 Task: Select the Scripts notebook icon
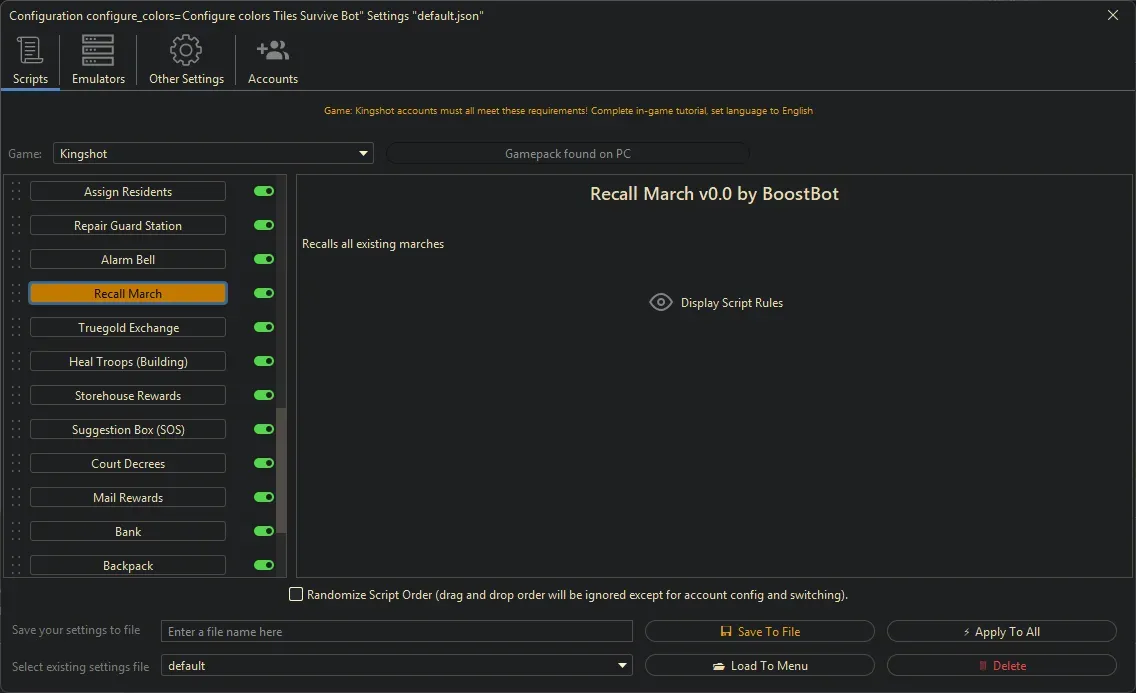coord(30,50)
